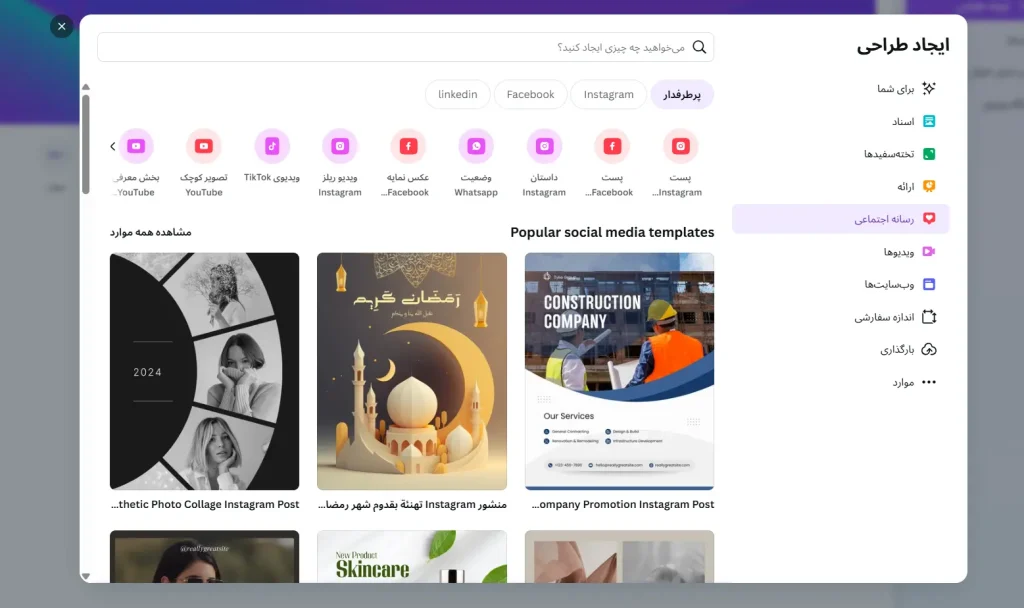Click the '...ompany Promotion Instagram Post' caption
Image resolution: width=1024 pixels, height=608 pixels.
(x=623, y=504)
